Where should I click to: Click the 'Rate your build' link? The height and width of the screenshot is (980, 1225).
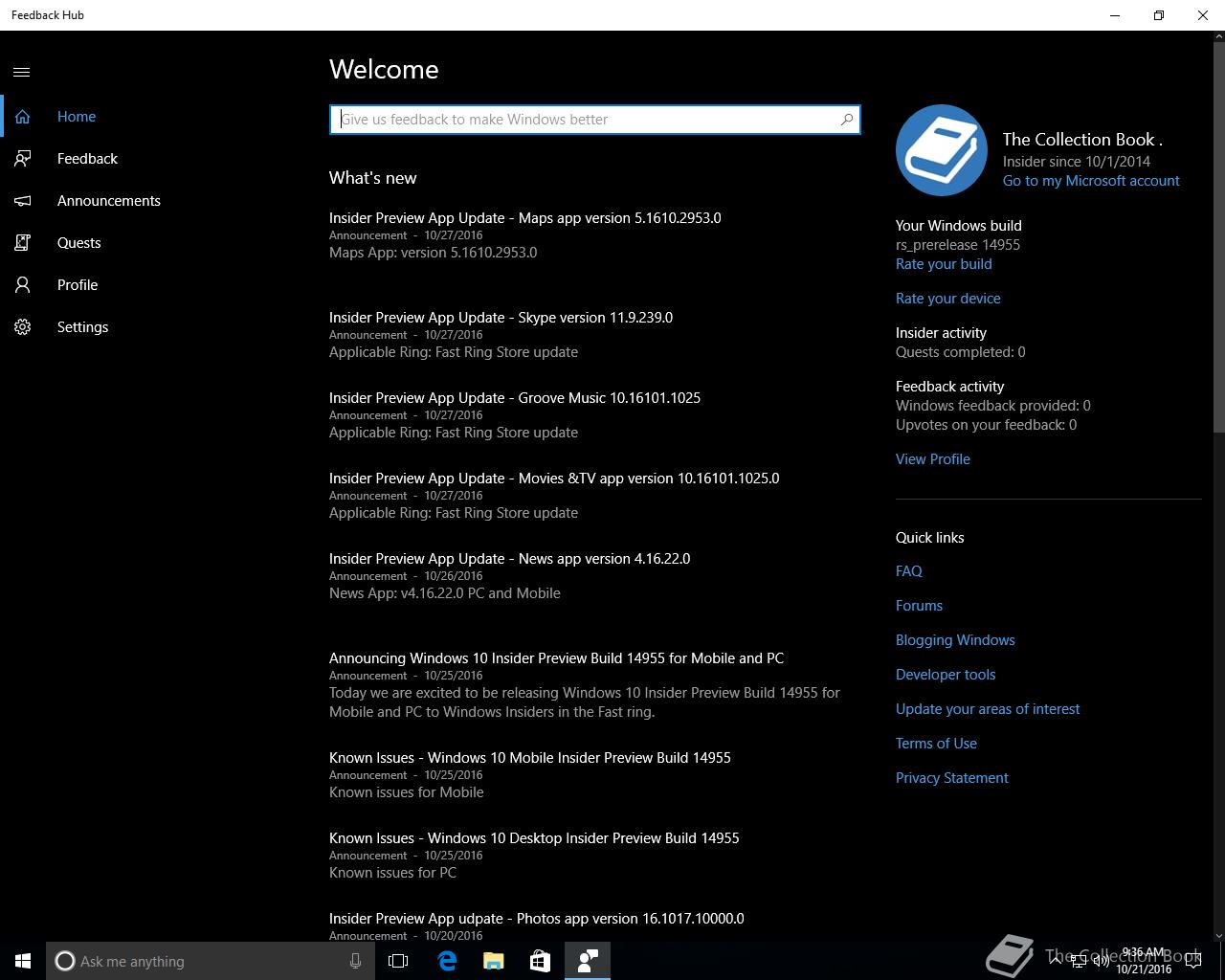(x=944, y=264)
